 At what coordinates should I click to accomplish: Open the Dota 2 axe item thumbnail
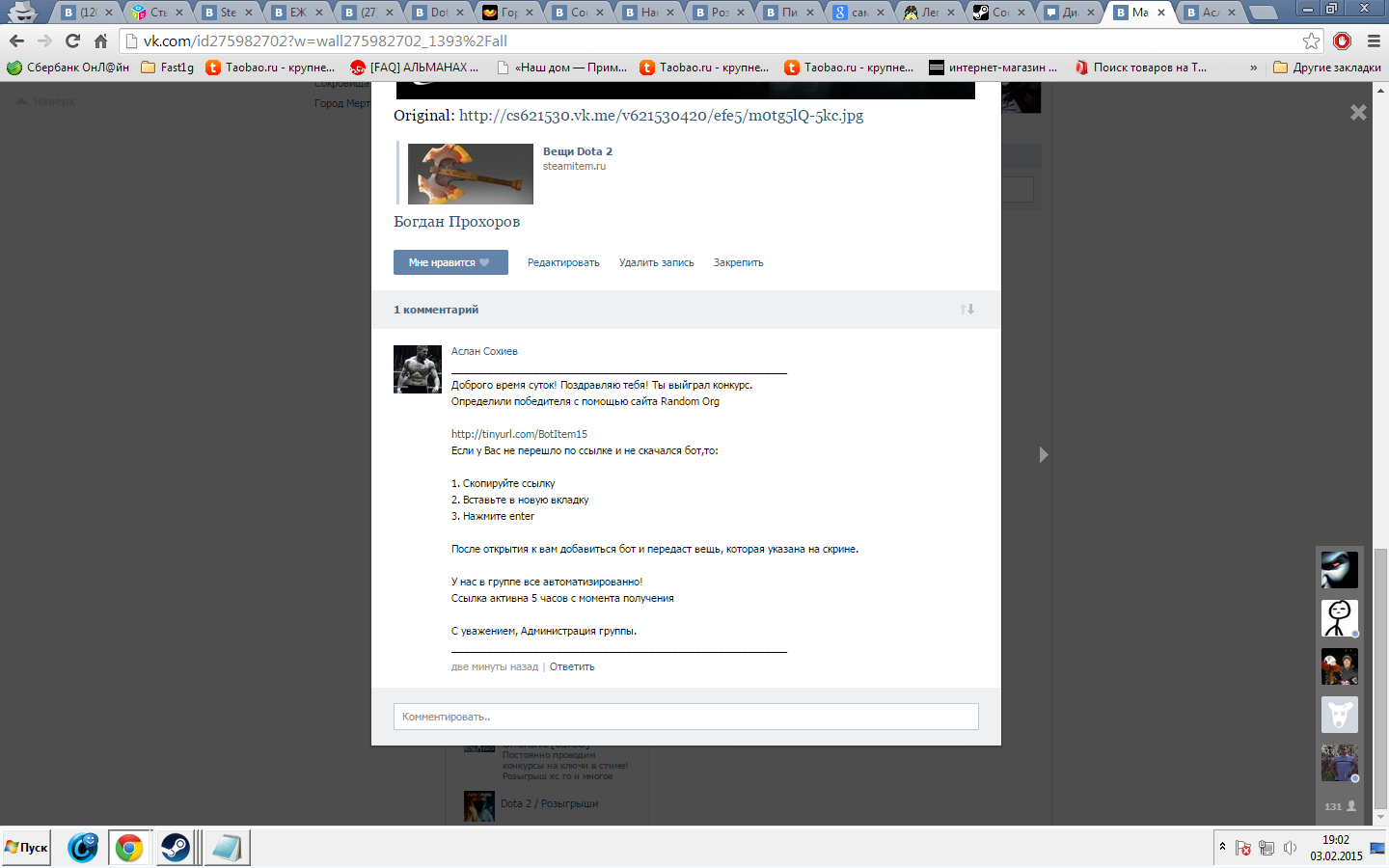[x=471, y=174]
